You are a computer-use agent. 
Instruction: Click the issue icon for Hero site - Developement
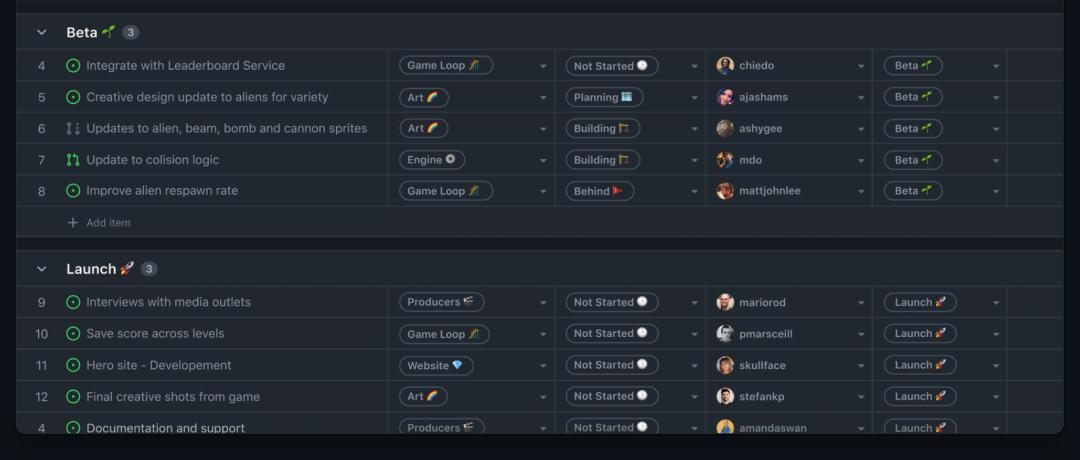(73, 366)
